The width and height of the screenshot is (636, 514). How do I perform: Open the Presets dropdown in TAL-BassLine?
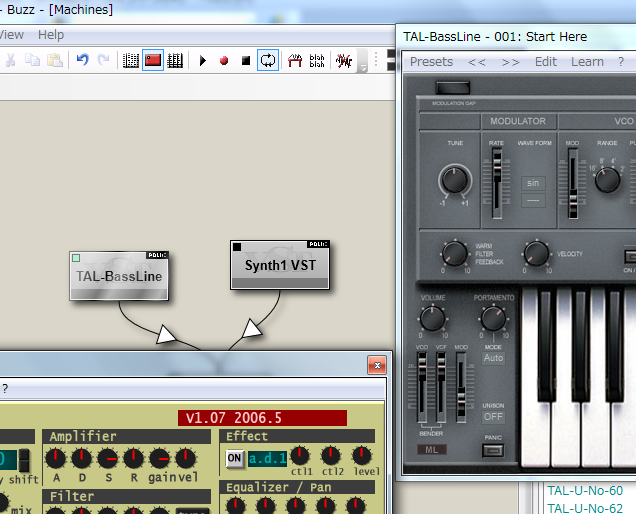[x=431, y=61]
